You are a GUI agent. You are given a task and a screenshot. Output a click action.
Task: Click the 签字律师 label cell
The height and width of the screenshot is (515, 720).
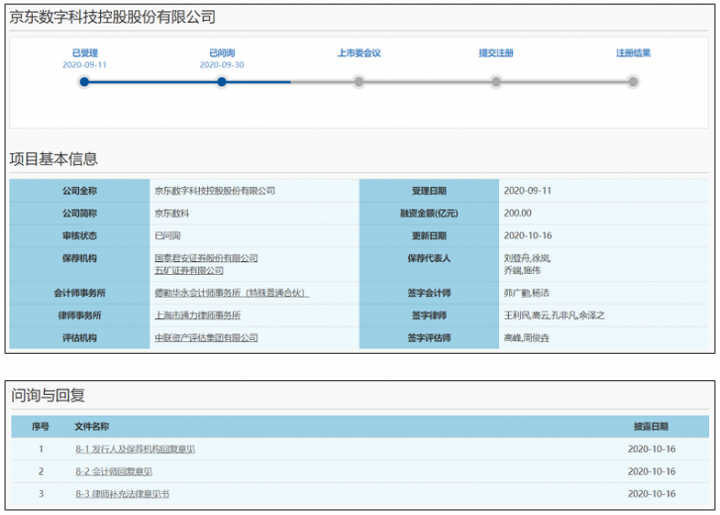[429, 315]
